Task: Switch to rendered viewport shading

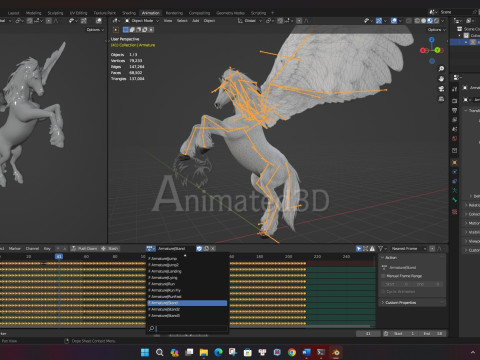Action: click(x=436, y=21)
